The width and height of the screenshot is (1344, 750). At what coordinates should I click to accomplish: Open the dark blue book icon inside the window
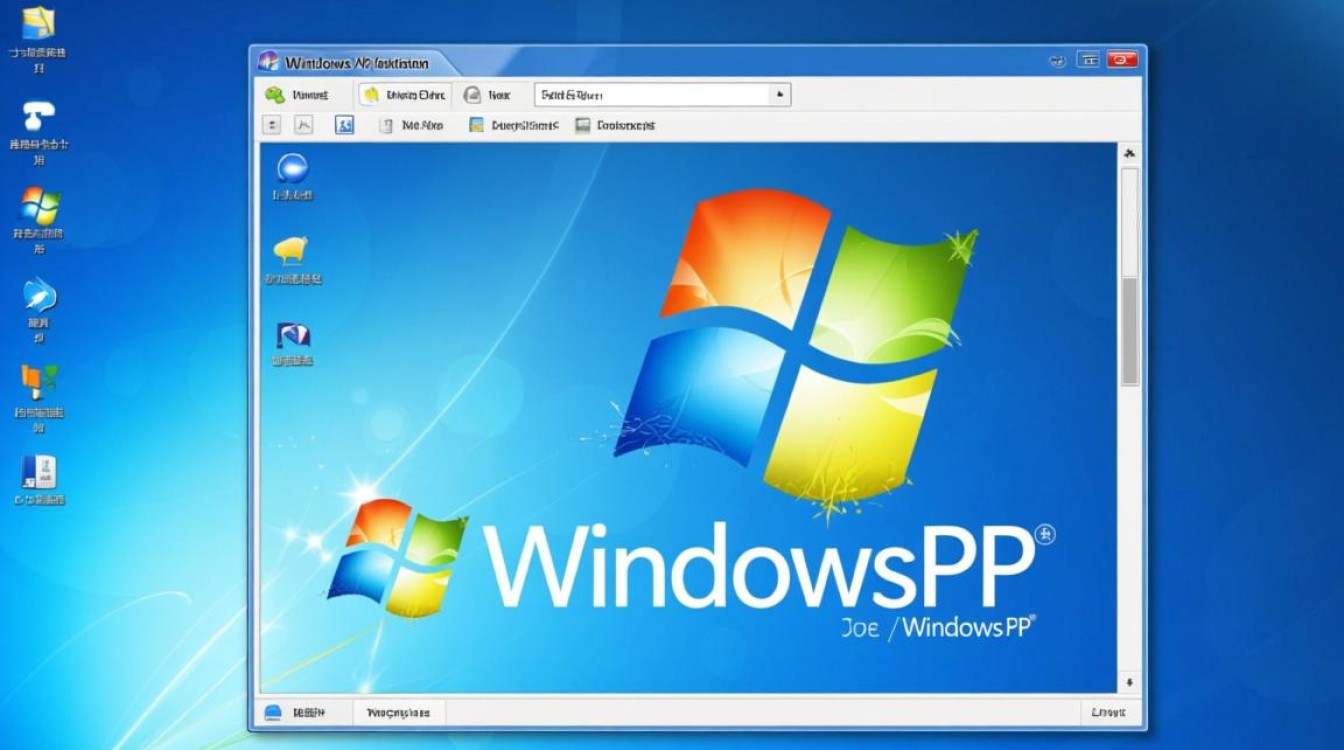(293, 334)
